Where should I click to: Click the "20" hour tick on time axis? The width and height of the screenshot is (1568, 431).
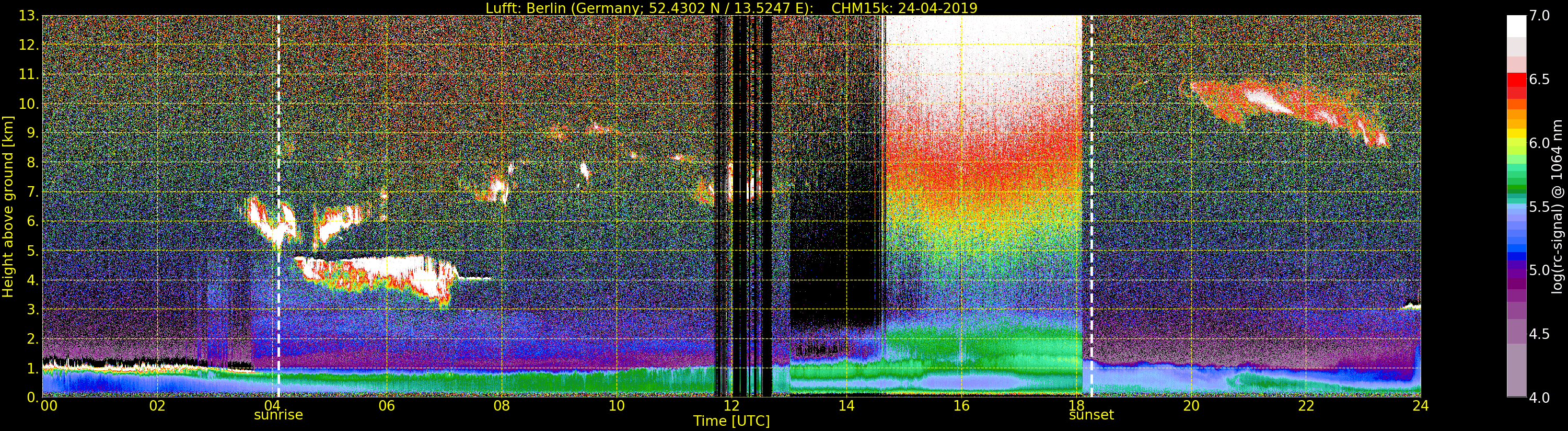click(x=1191, y=405)
